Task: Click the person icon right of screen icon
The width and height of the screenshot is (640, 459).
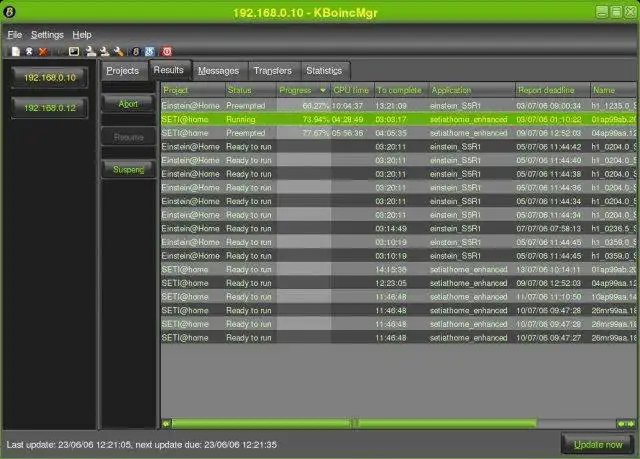Action: [x=90, y=51]
